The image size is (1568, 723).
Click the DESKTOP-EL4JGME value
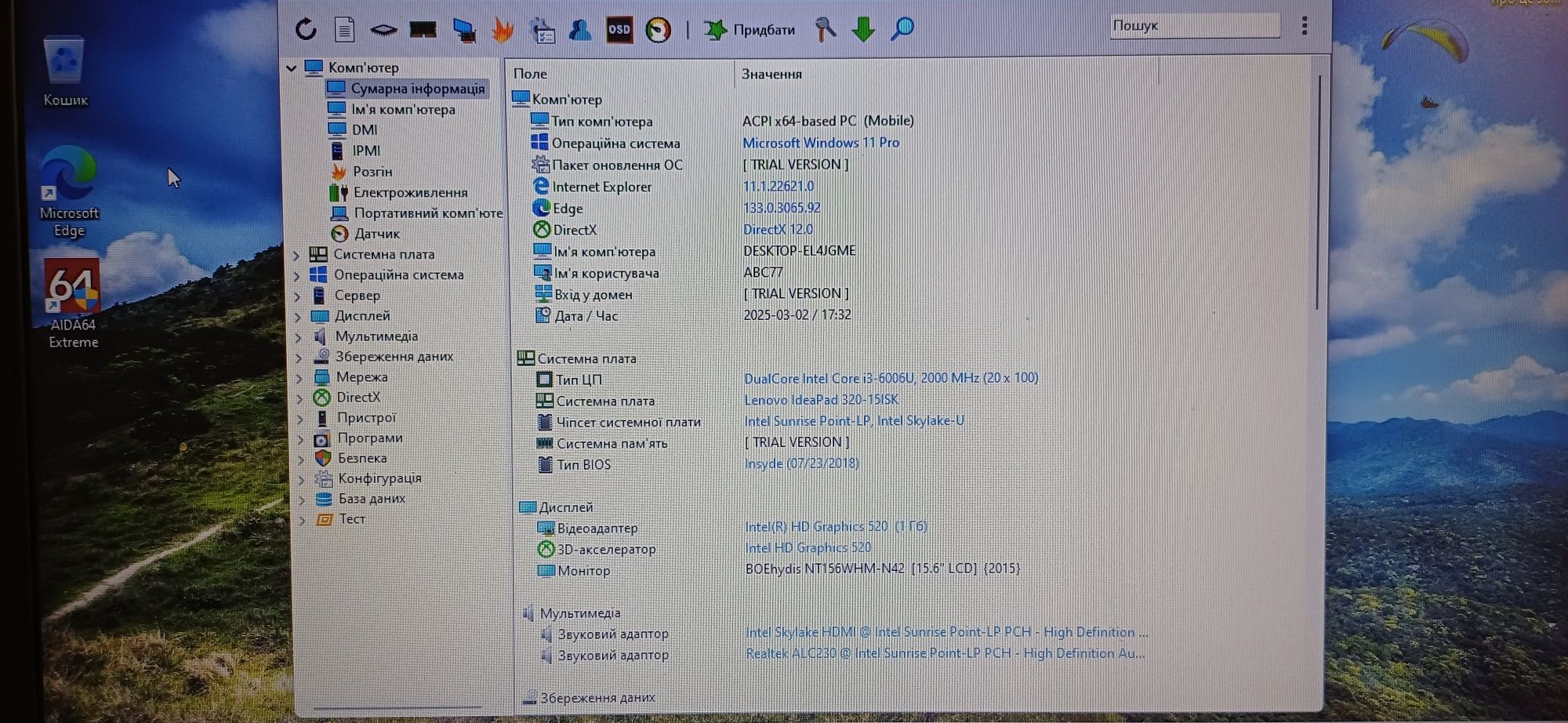click(x=800, y=251)
